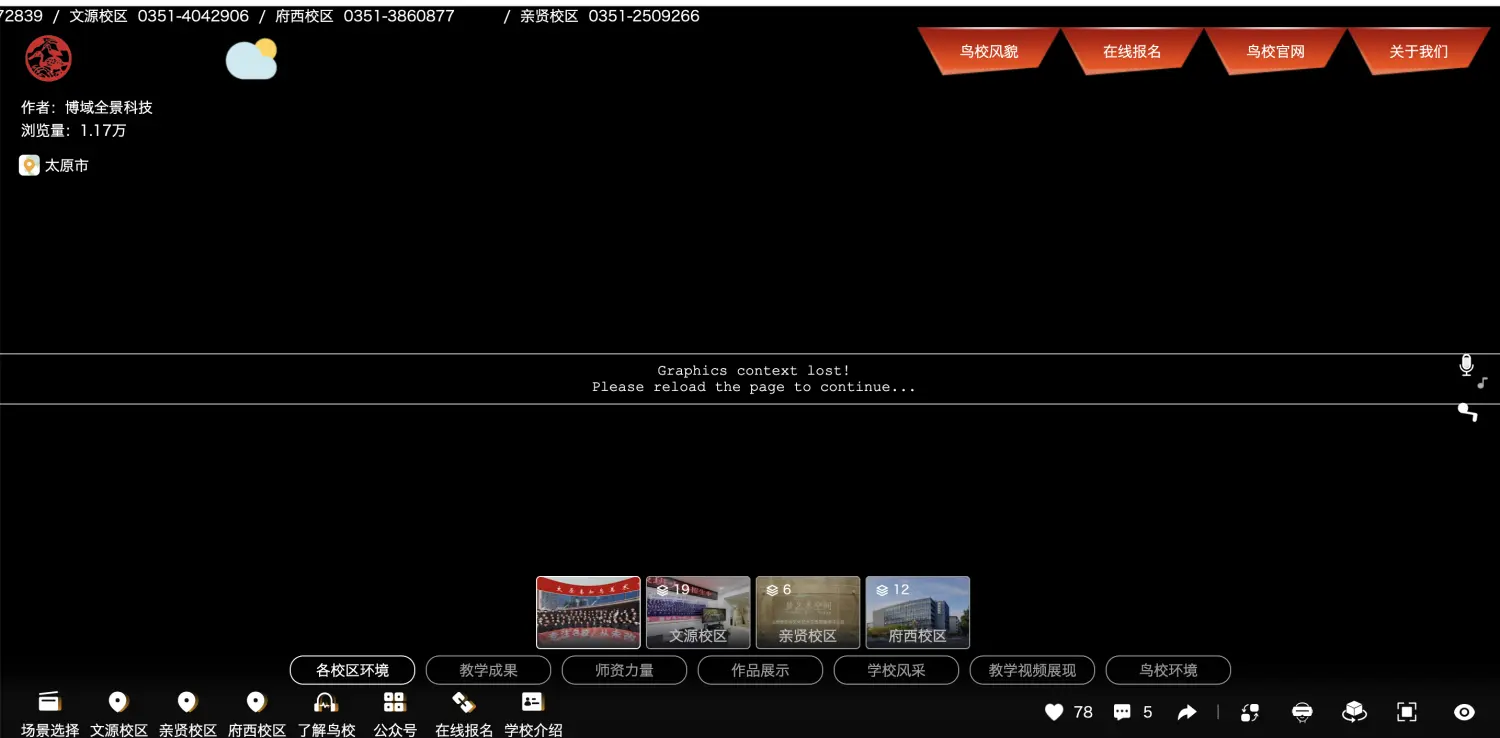Open the 公众号 grid icon
Image resolution: width=1500 pixels, height=738 pixels.
(x=394, y=702)
